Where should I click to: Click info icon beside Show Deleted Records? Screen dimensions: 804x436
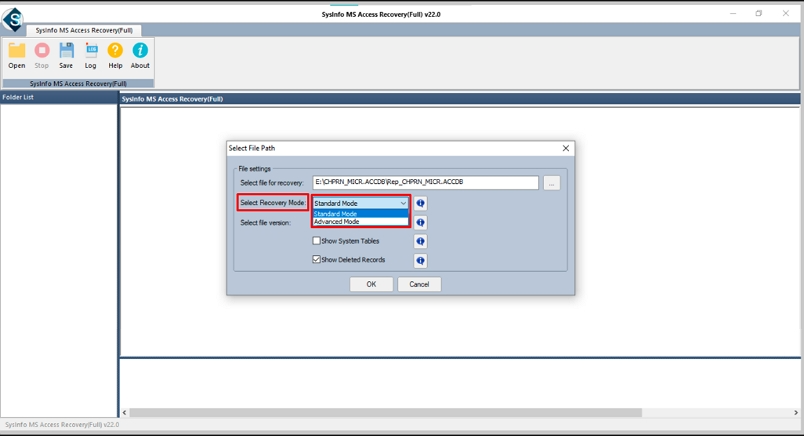pos(420,260)
